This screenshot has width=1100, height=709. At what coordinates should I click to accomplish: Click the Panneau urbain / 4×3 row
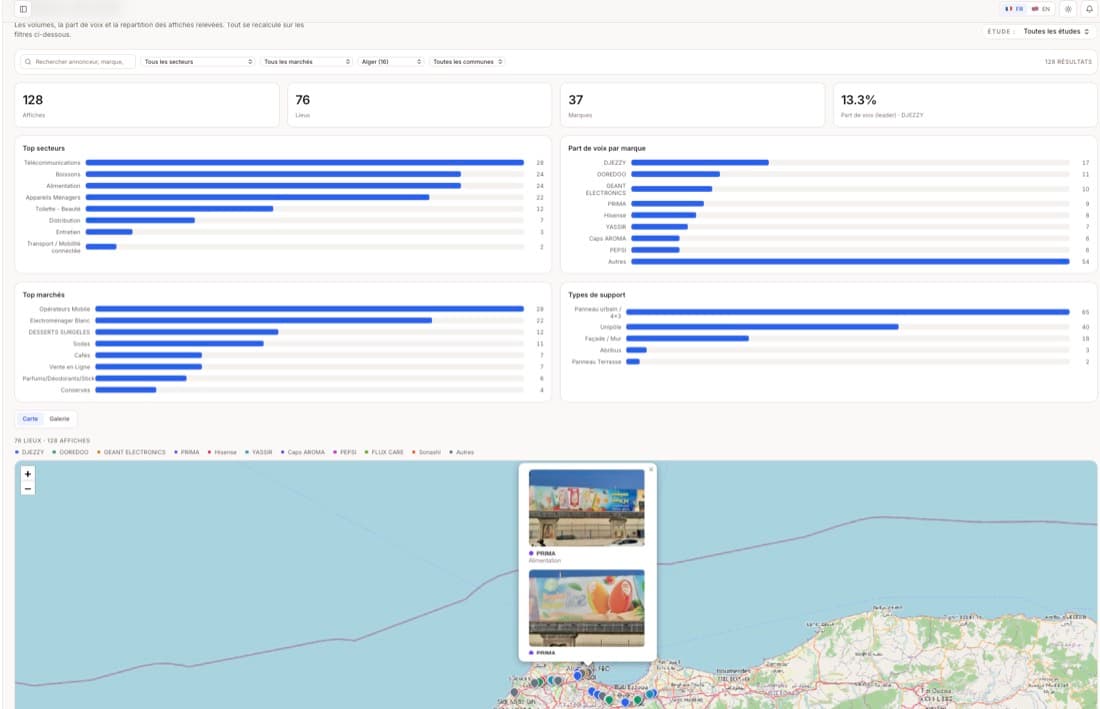pos(829,312)
